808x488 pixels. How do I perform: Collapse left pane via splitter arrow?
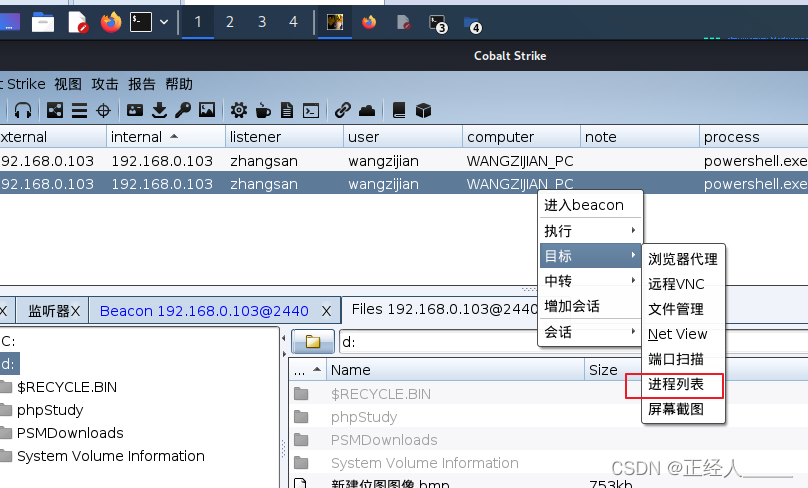283,338
